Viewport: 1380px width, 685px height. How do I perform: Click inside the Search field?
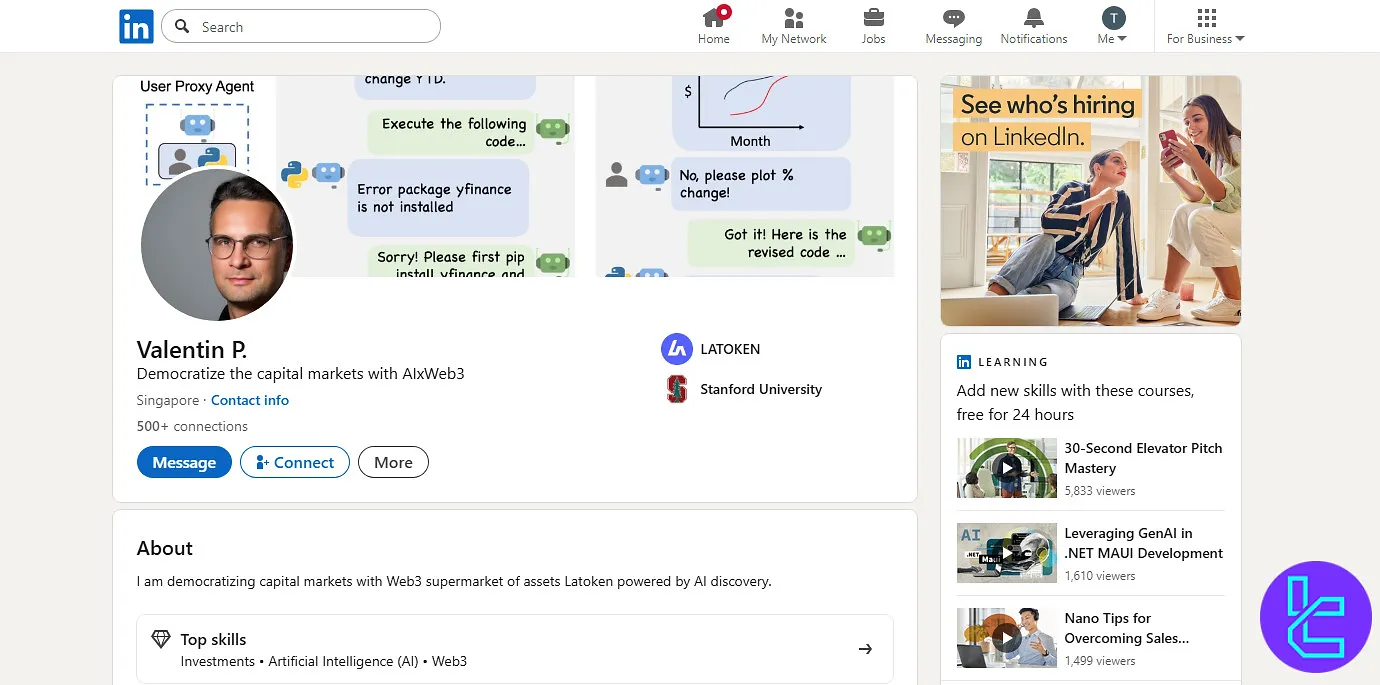(x=310, y=27)
